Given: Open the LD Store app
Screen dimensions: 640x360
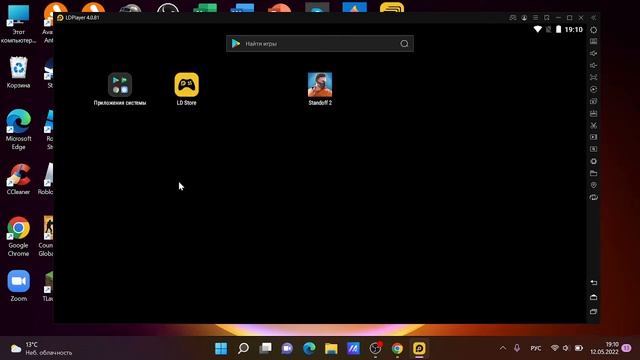Looking at the screenshot, I should click(187, 89).
